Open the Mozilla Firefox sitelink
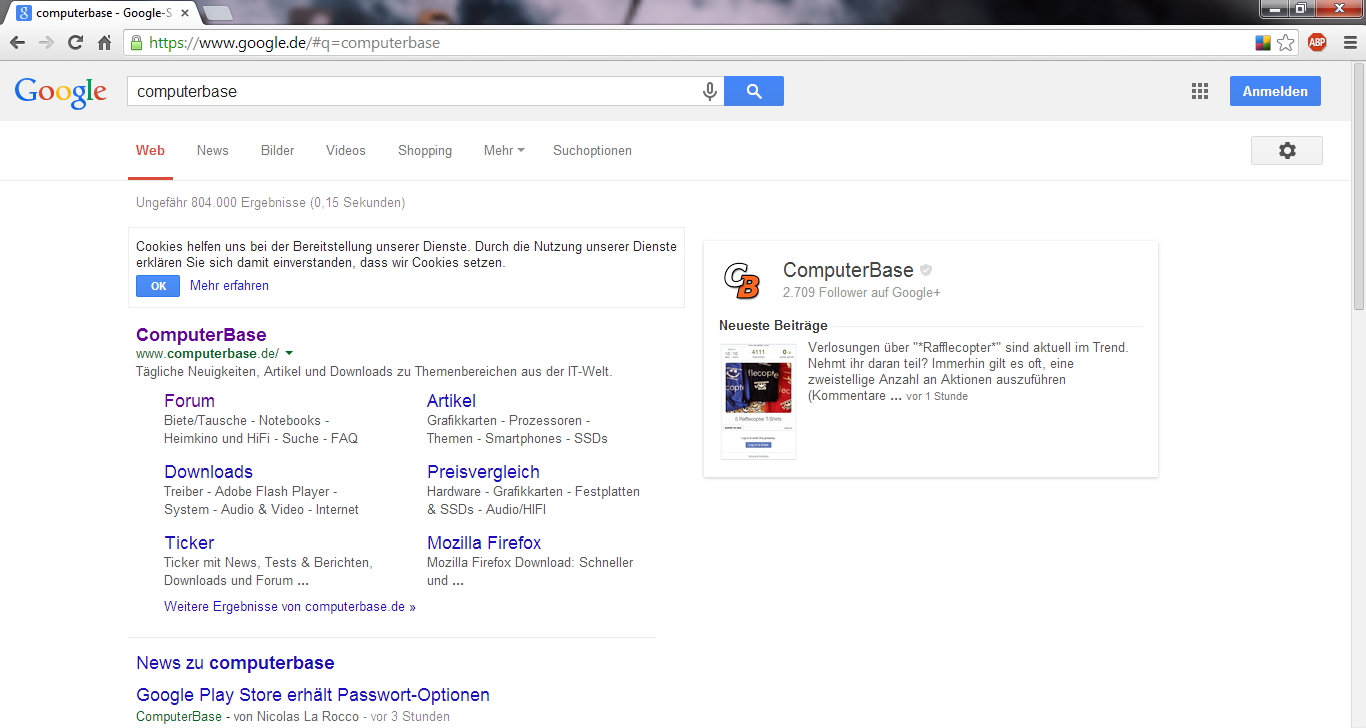The width and height of the screenshot is (1366, 728). coord(484,543)
